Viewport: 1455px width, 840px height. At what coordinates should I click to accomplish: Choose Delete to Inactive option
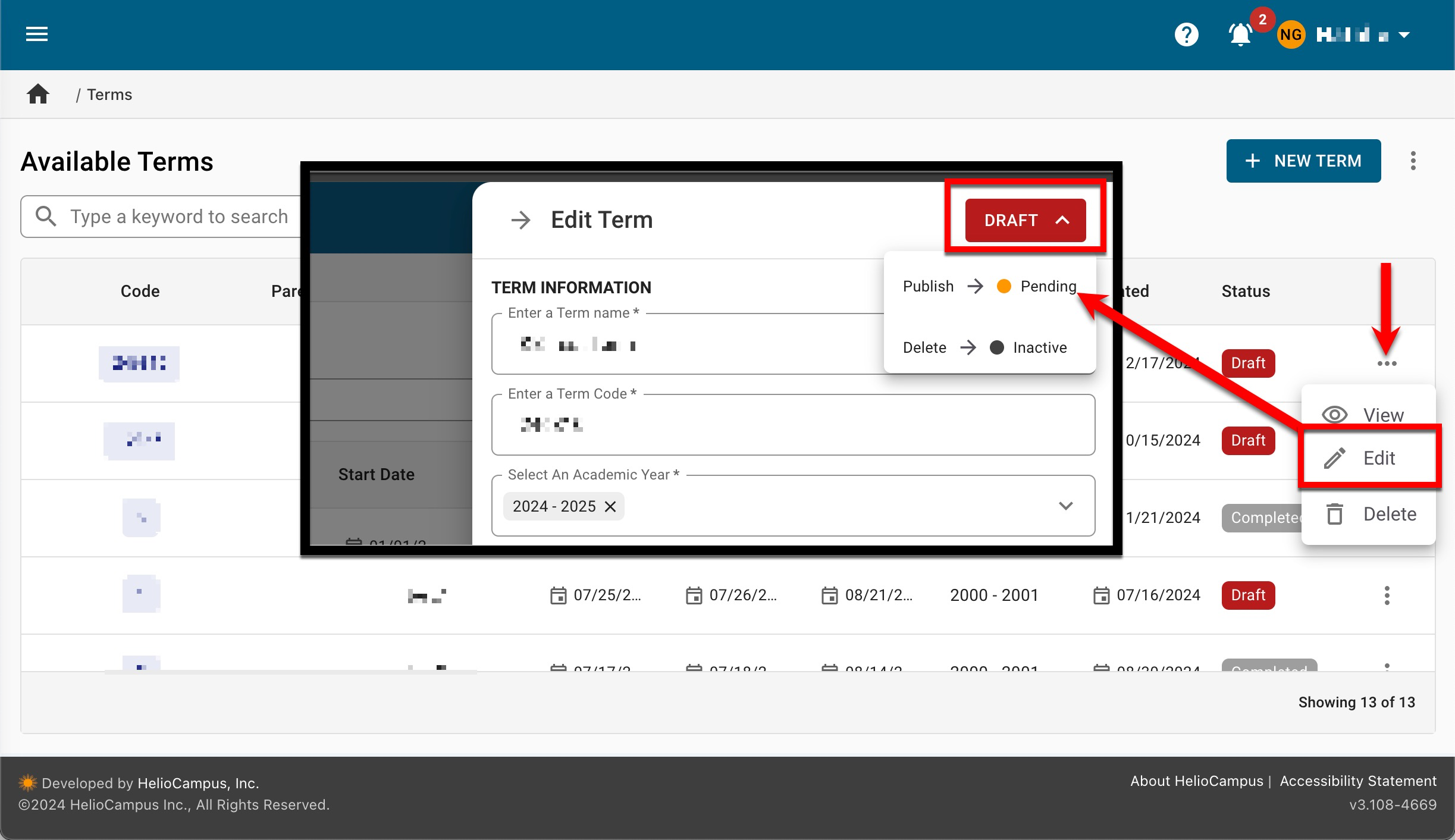tap(984, 347)
